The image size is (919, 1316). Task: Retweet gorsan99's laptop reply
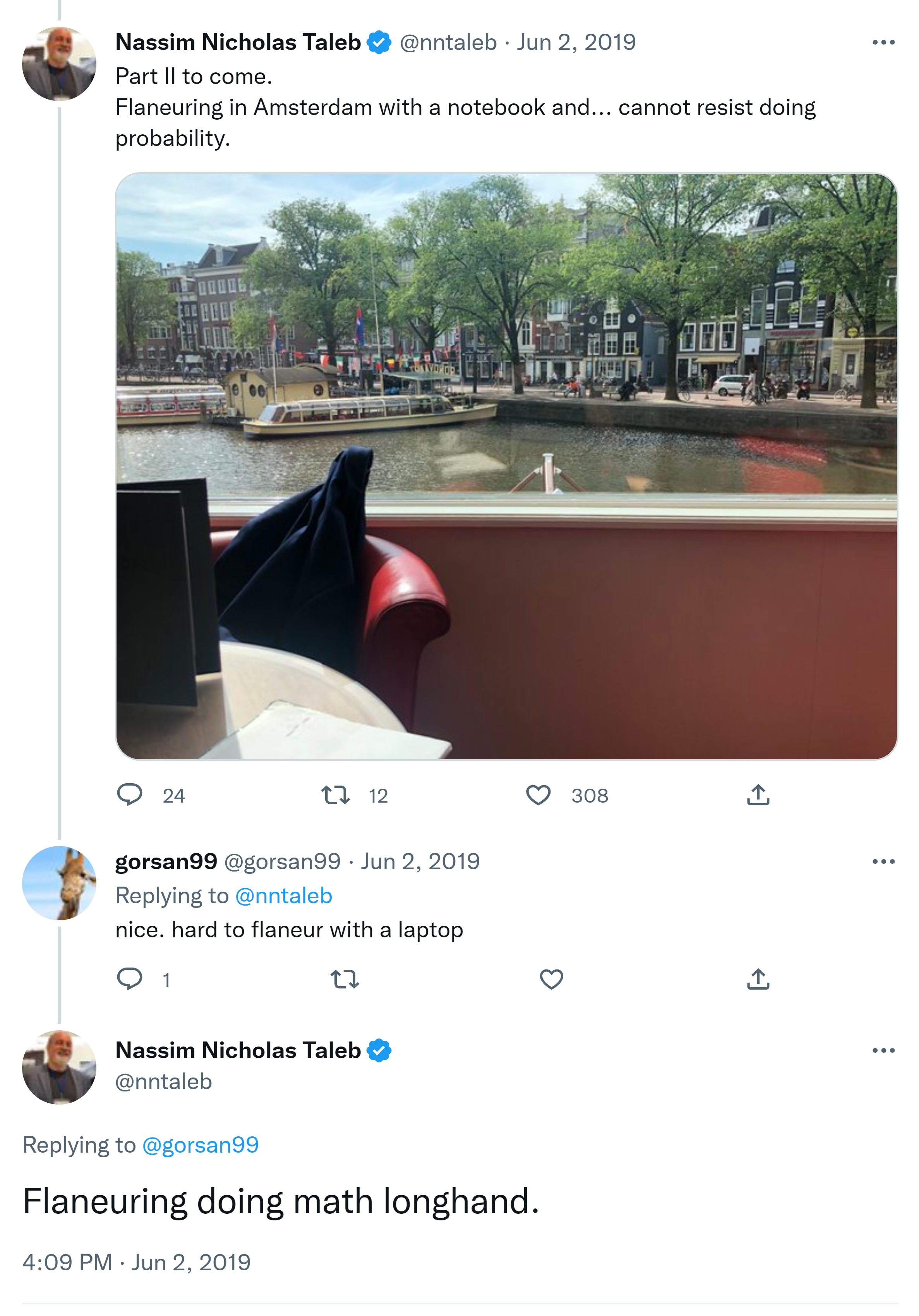coord(345,979)
